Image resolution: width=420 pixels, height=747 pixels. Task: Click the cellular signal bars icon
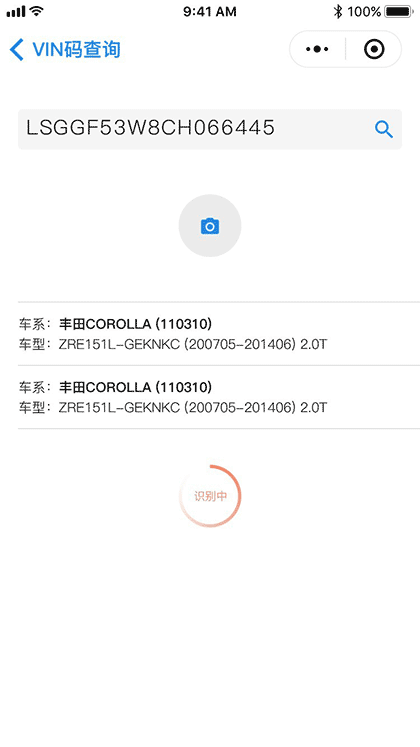[x=16, y=11]
